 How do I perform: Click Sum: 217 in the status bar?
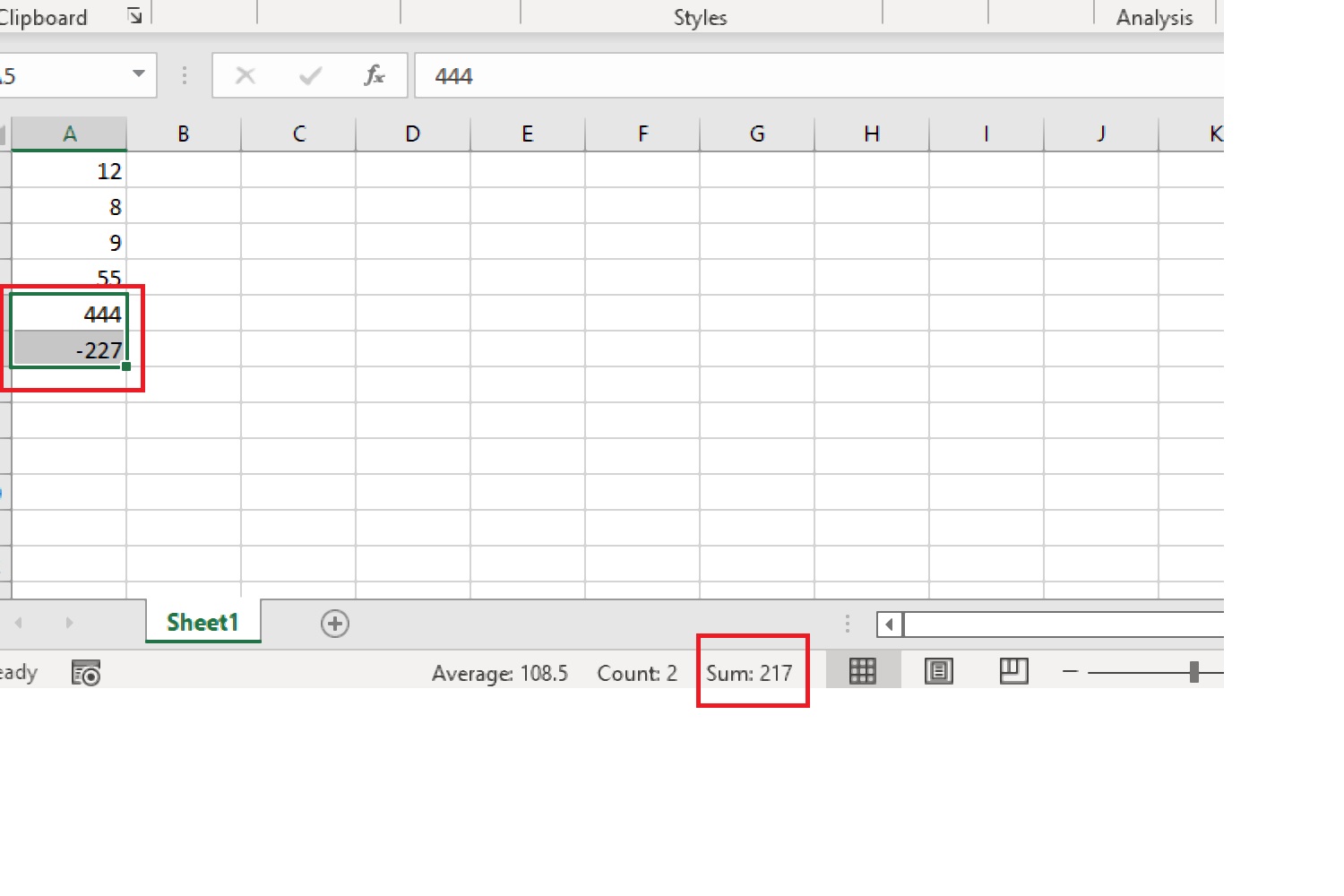pyautogui.click(x=749, y=673)
